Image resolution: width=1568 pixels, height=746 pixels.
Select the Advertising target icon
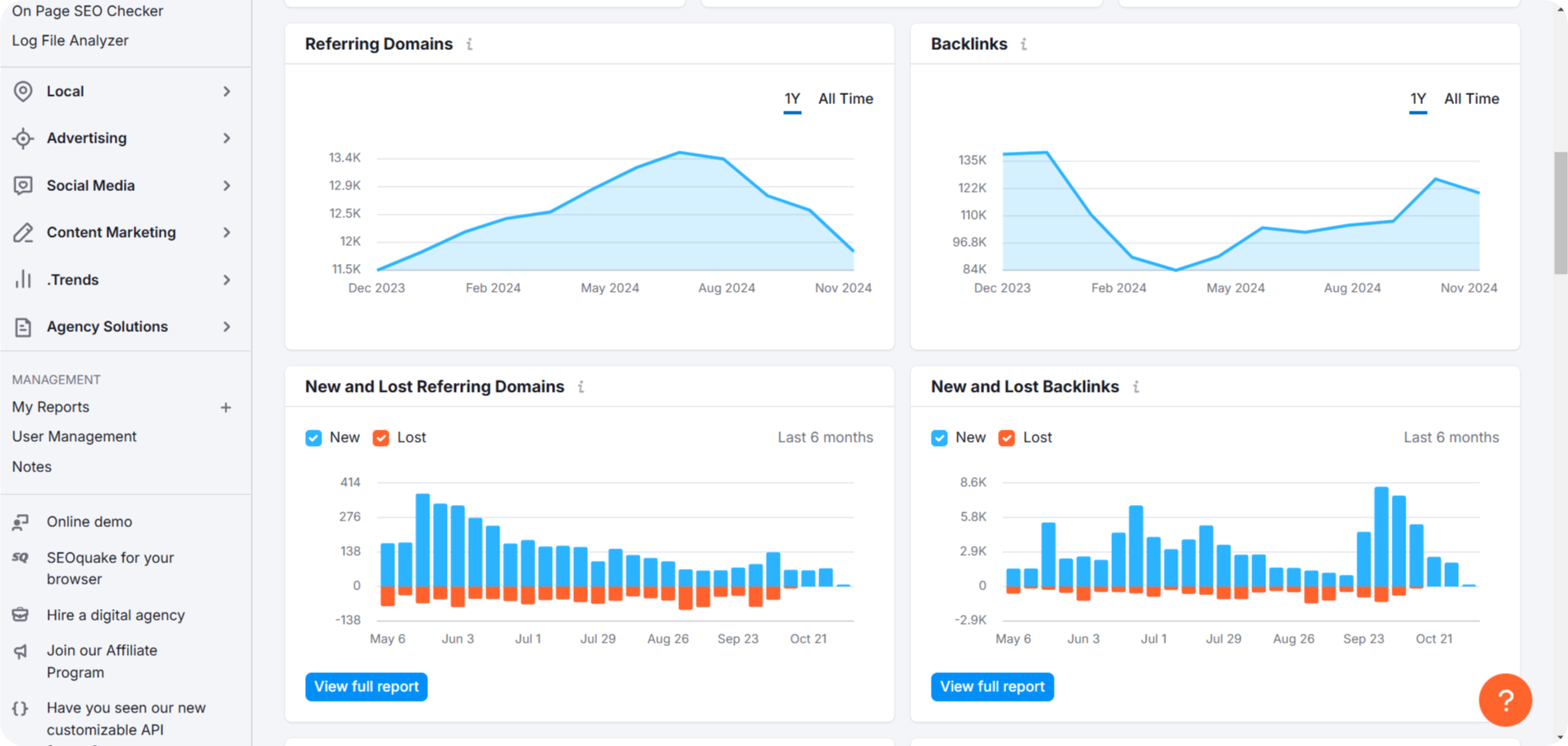pos(24,138)
